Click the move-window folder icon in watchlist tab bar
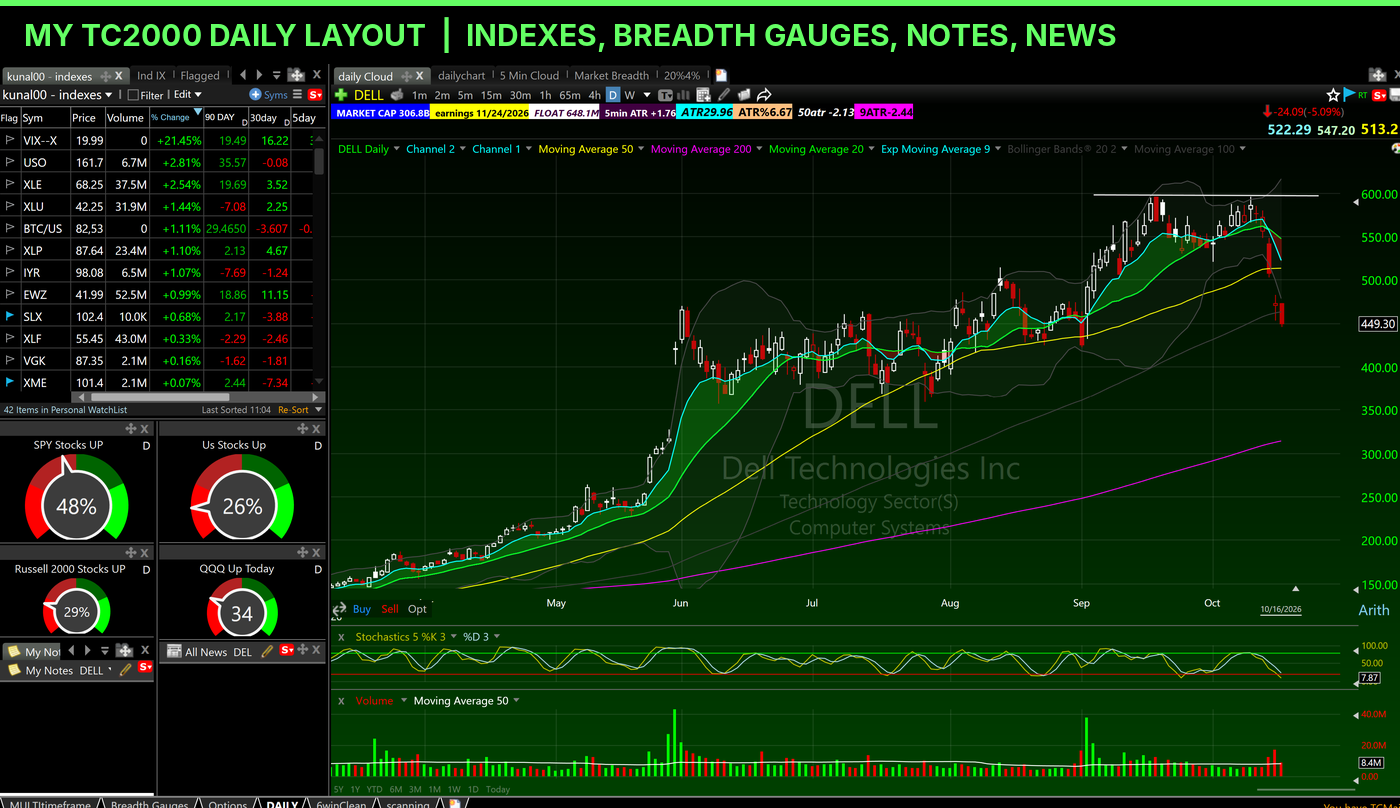 tap(297, 75)
